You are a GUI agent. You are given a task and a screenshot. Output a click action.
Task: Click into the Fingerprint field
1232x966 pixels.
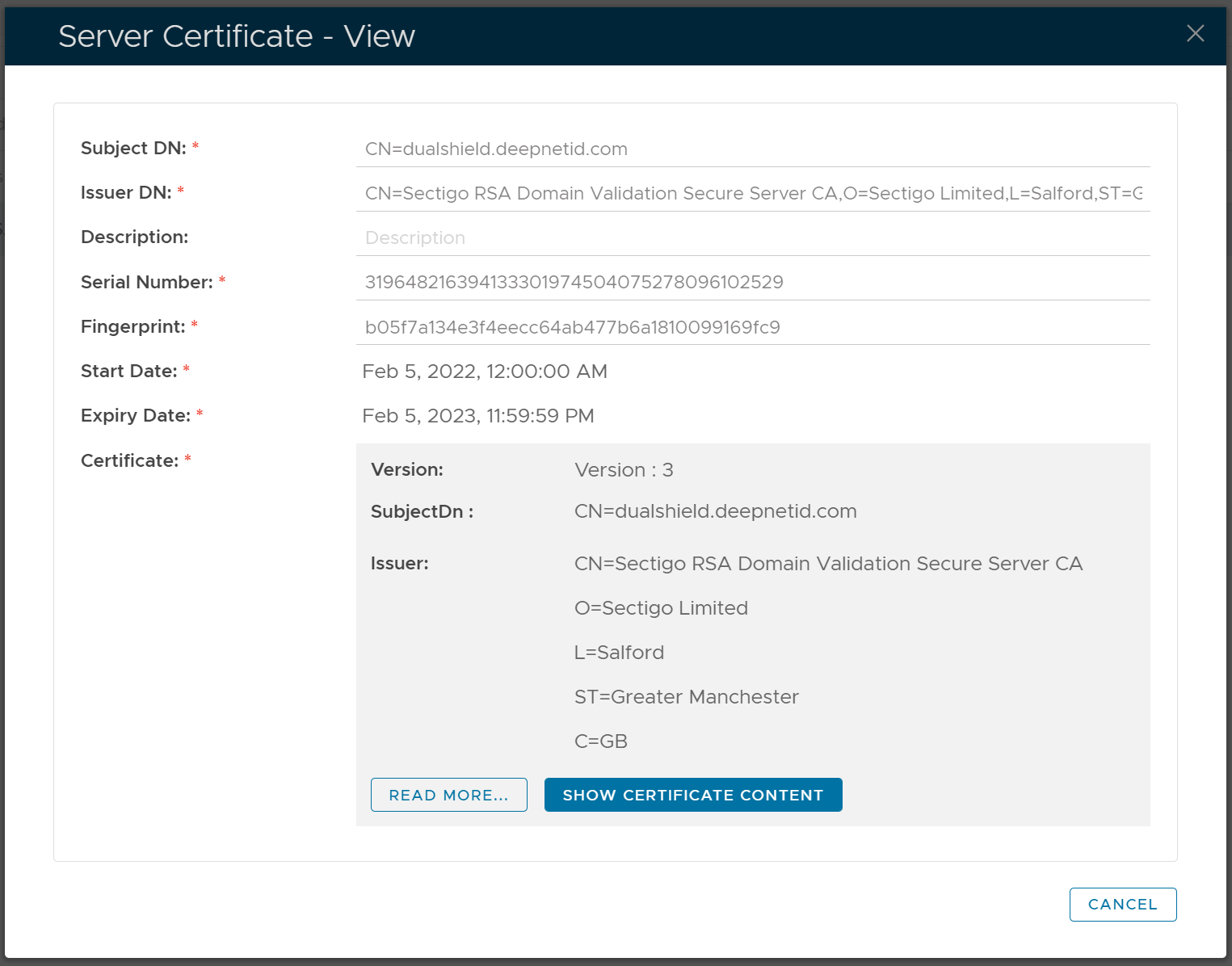(751, 327)
